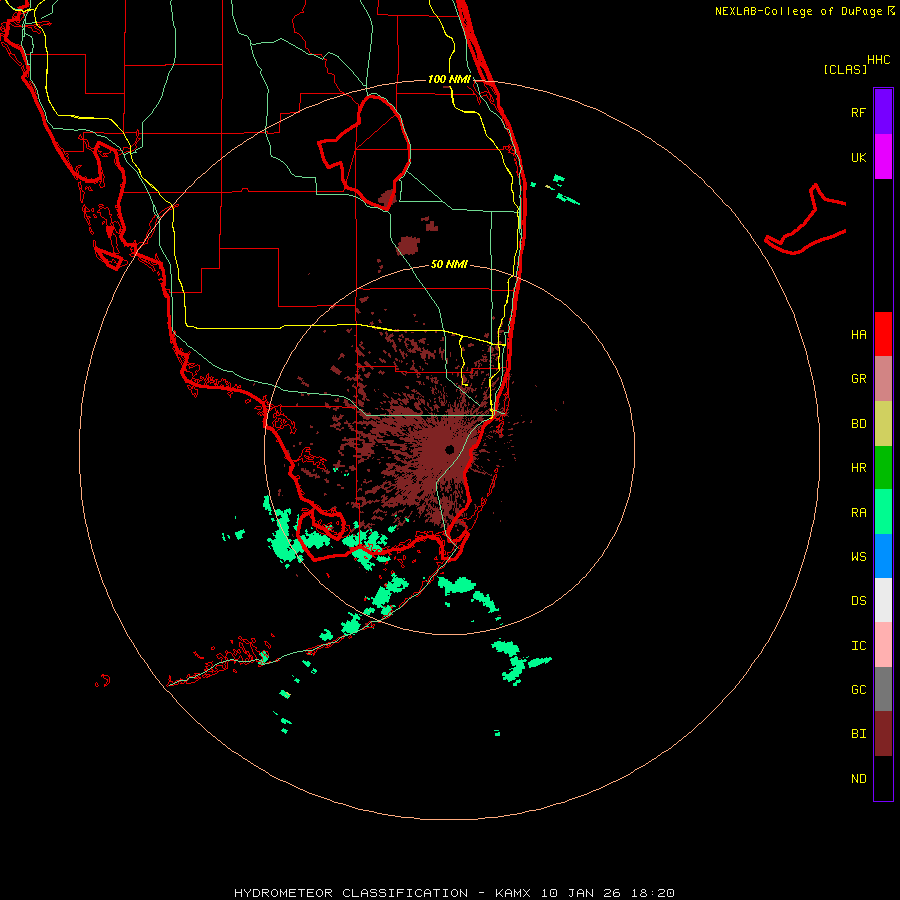Click the RF purple legend swatch
This screenshot has width=900, height=900.
pos(883,112)
